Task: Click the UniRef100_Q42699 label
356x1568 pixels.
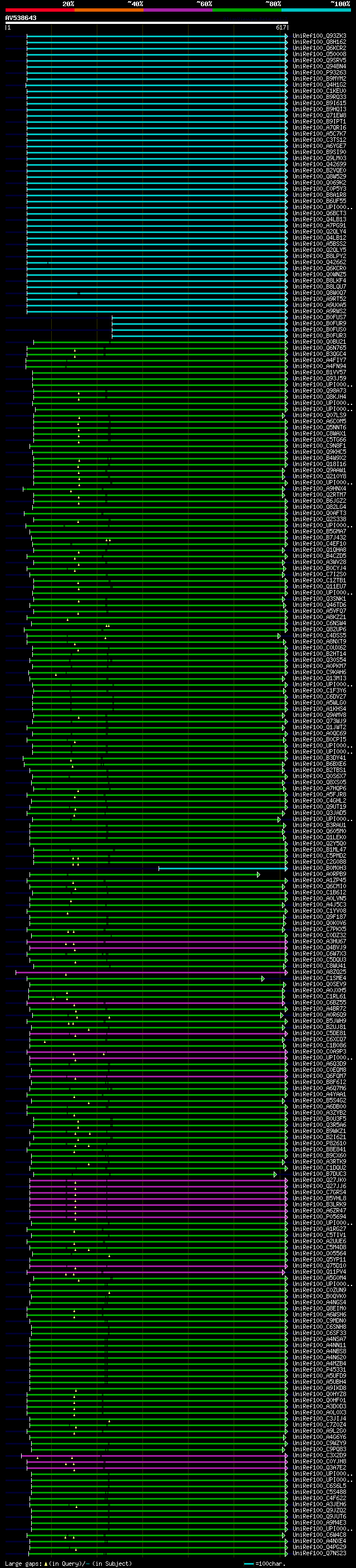Action: 319,164
